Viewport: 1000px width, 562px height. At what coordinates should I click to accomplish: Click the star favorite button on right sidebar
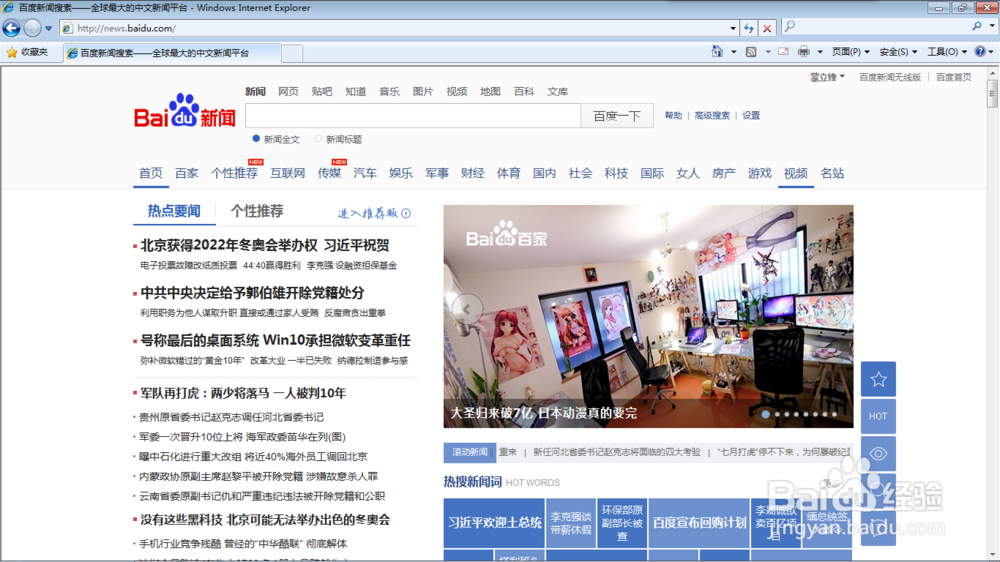pos(878,379)
